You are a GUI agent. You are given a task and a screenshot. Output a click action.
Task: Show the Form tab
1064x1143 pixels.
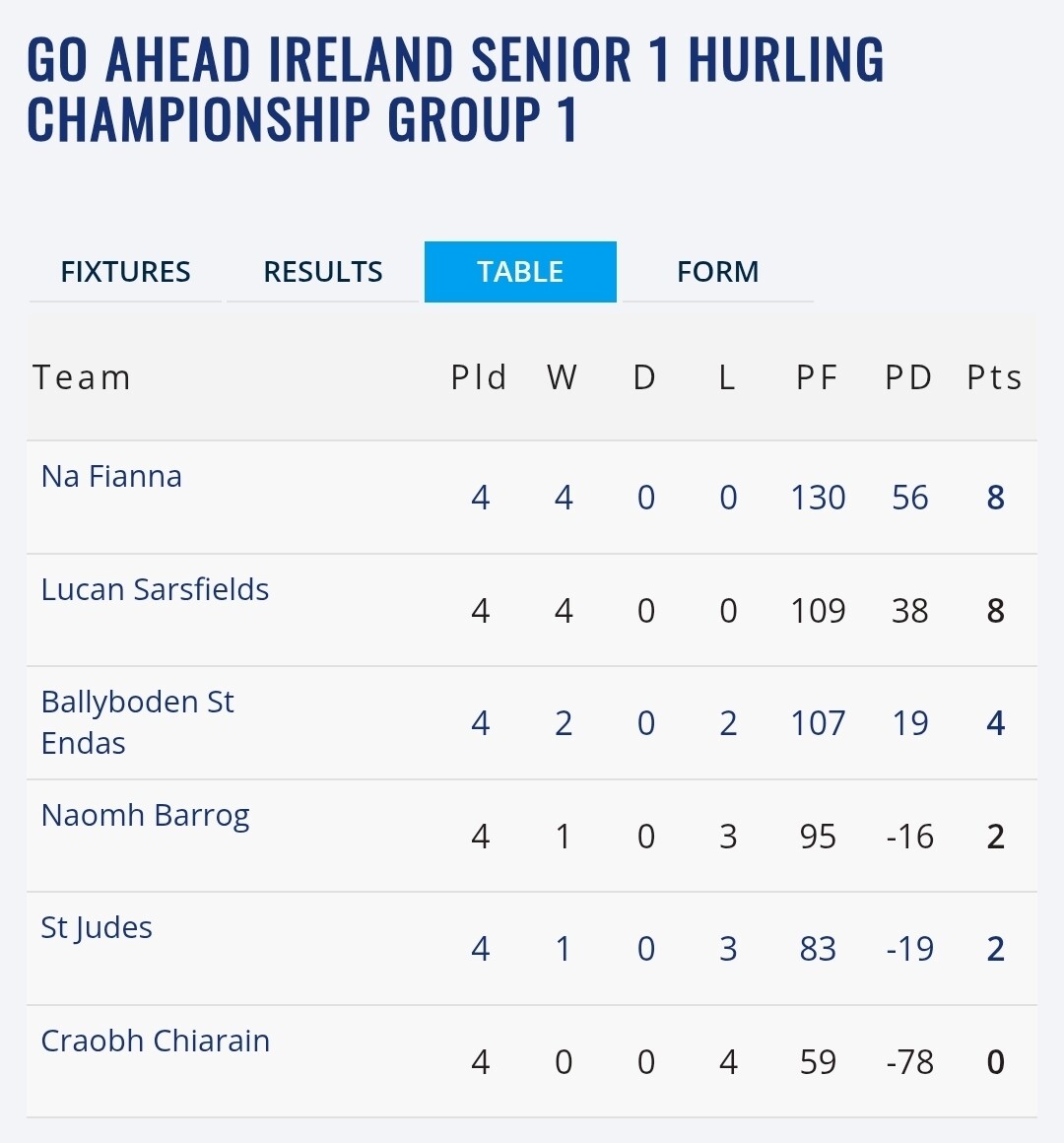pyautogui.click(x=717, y=272)
